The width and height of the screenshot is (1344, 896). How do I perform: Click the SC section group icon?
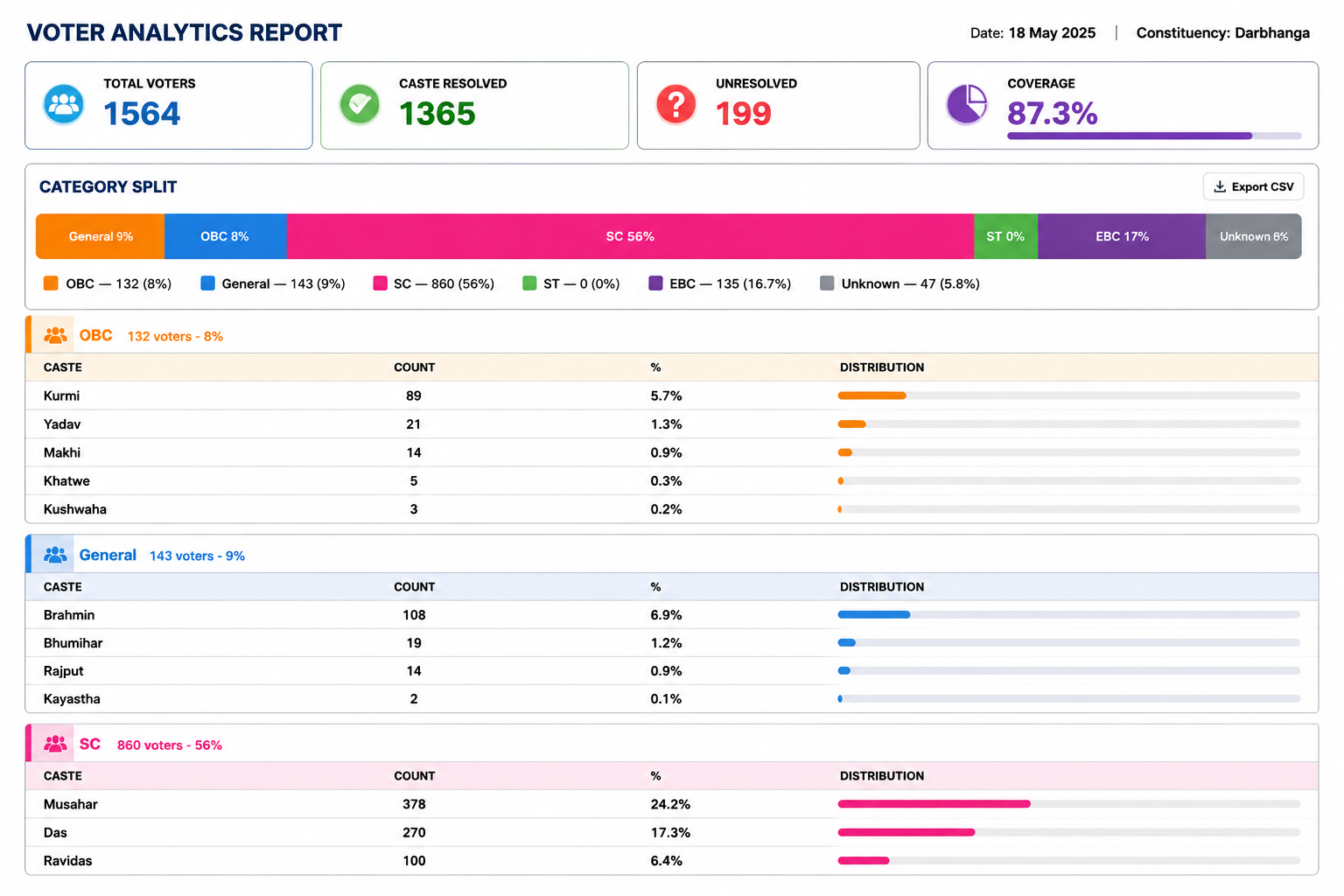pos(55,744)
